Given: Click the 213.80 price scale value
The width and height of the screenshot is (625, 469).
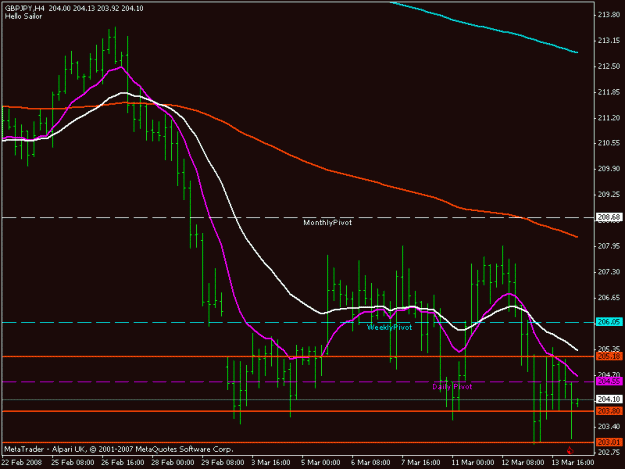Looking at the screenshot, I should (609, 15).
